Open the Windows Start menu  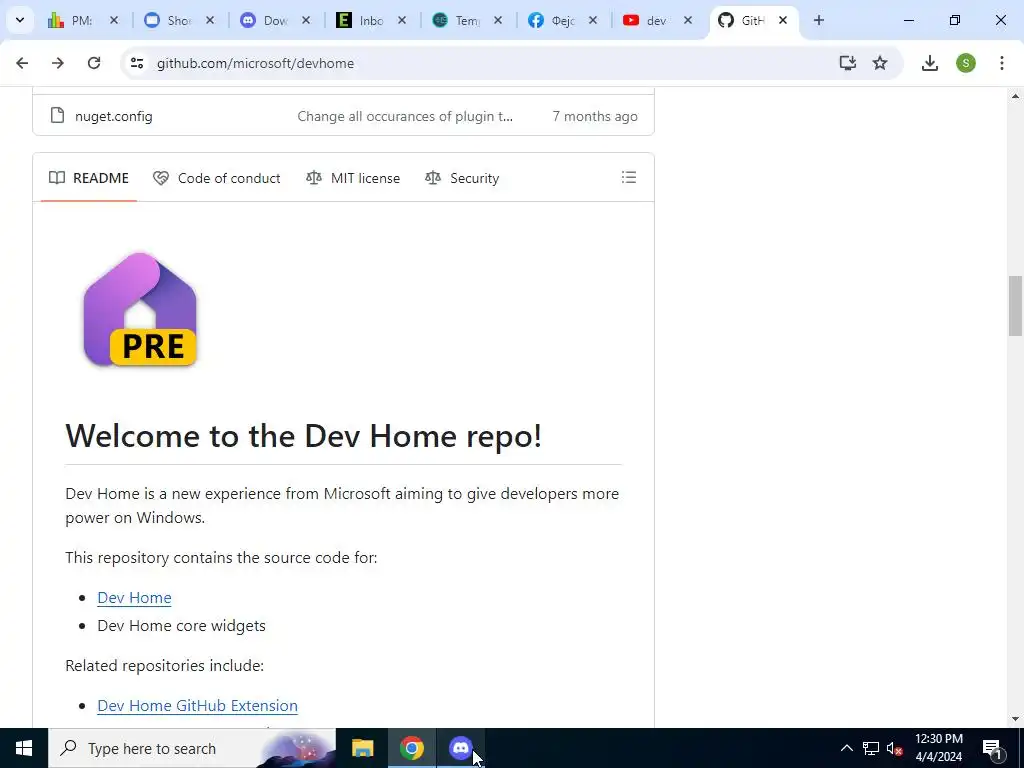pyautogui.click(x=24, y=748)
